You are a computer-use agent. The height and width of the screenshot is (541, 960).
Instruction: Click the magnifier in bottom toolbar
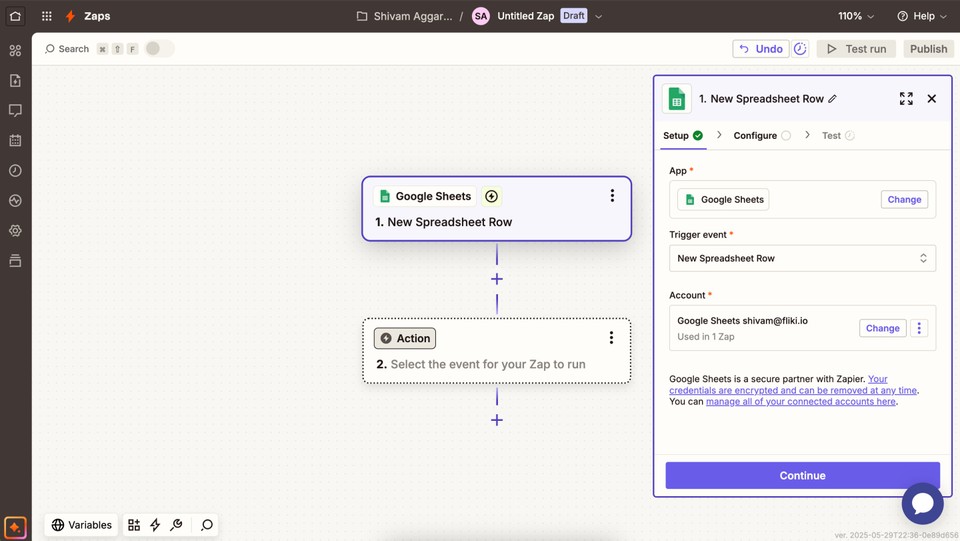(x=207, y=524)
